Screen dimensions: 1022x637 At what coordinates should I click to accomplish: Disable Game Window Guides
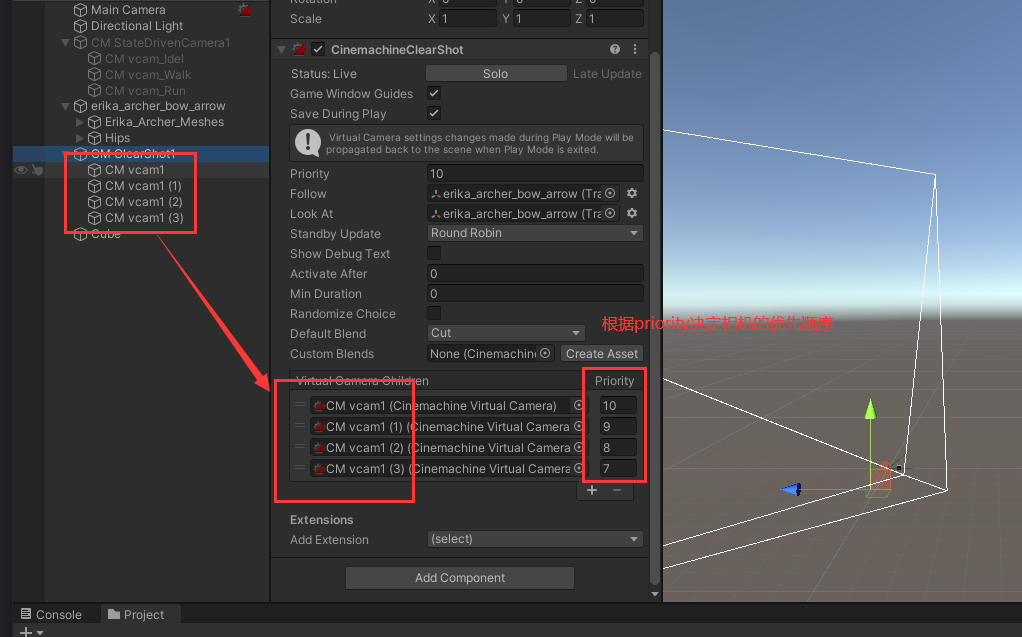(433, 93)
